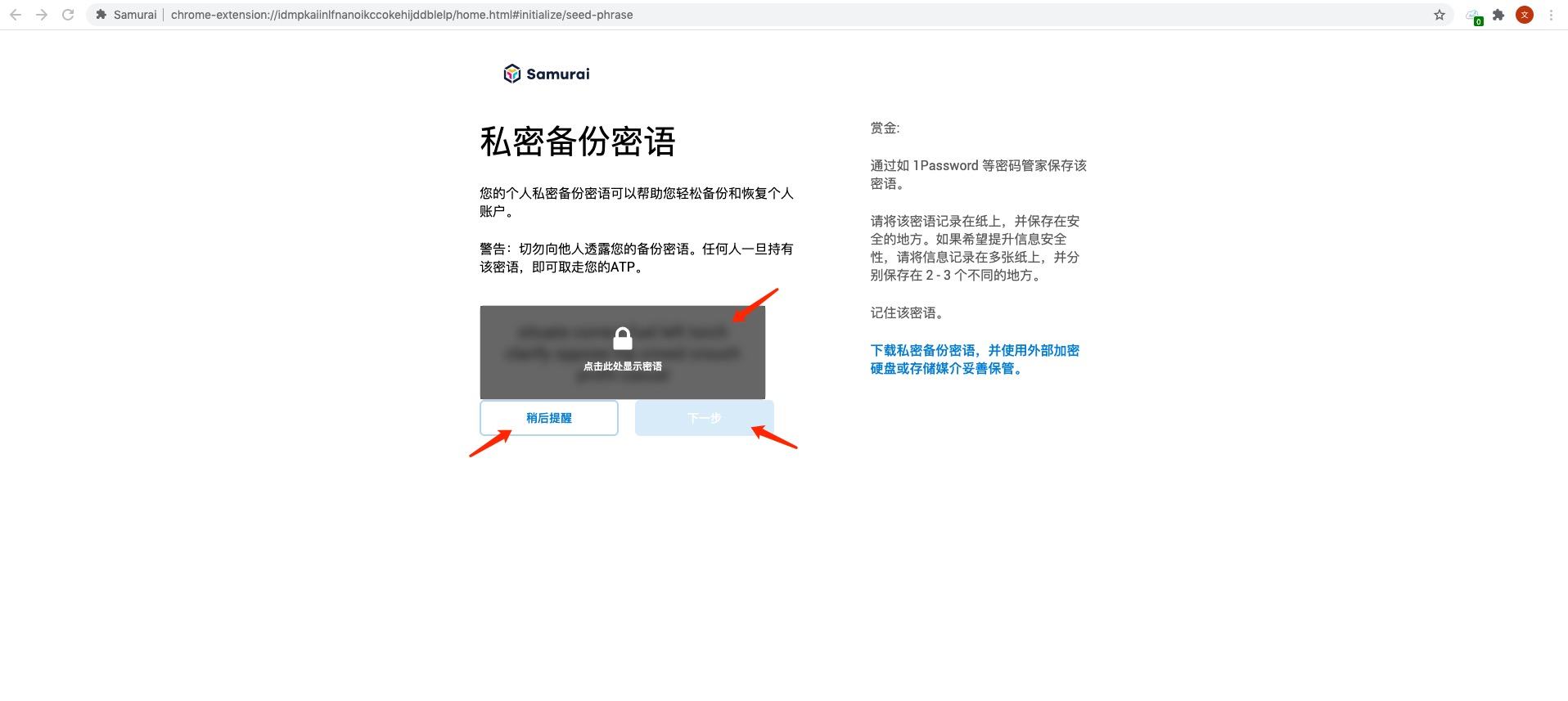The height and width of the screenshot is (701, 1568).
Task: Click the address bar URL
Action: pyautogui.click(x=402, y=15)
